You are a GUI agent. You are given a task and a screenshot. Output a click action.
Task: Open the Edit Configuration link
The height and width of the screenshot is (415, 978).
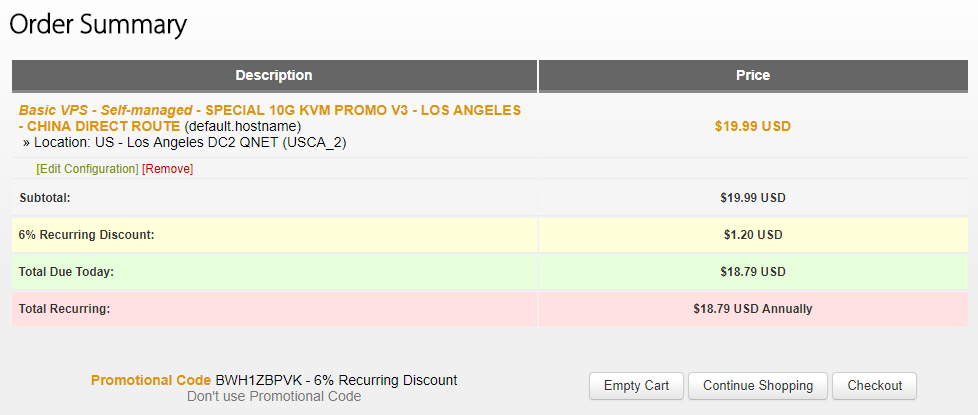point(87,169)
